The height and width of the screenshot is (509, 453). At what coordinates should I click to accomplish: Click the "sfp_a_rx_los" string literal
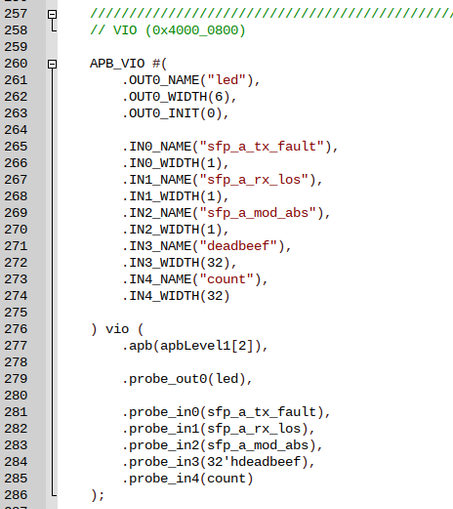click(x=254, y=180)
